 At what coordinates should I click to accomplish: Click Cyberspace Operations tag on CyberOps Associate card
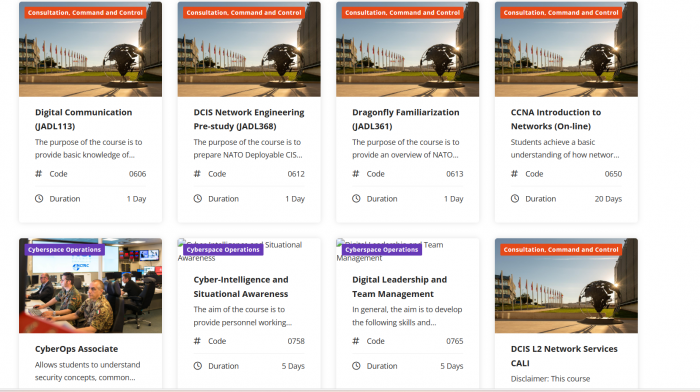click(x=64, y=250)
